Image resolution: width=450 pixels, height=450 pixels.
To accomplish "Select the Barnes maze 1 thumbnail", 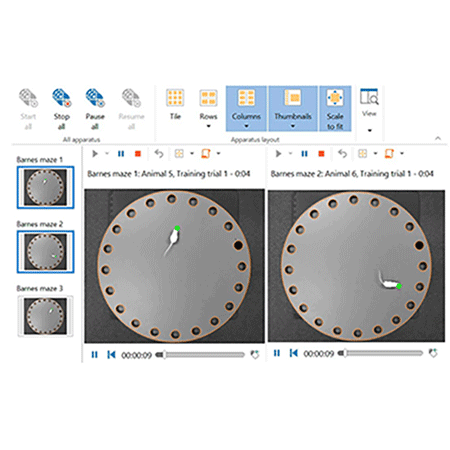I will (x=45, y=187).
